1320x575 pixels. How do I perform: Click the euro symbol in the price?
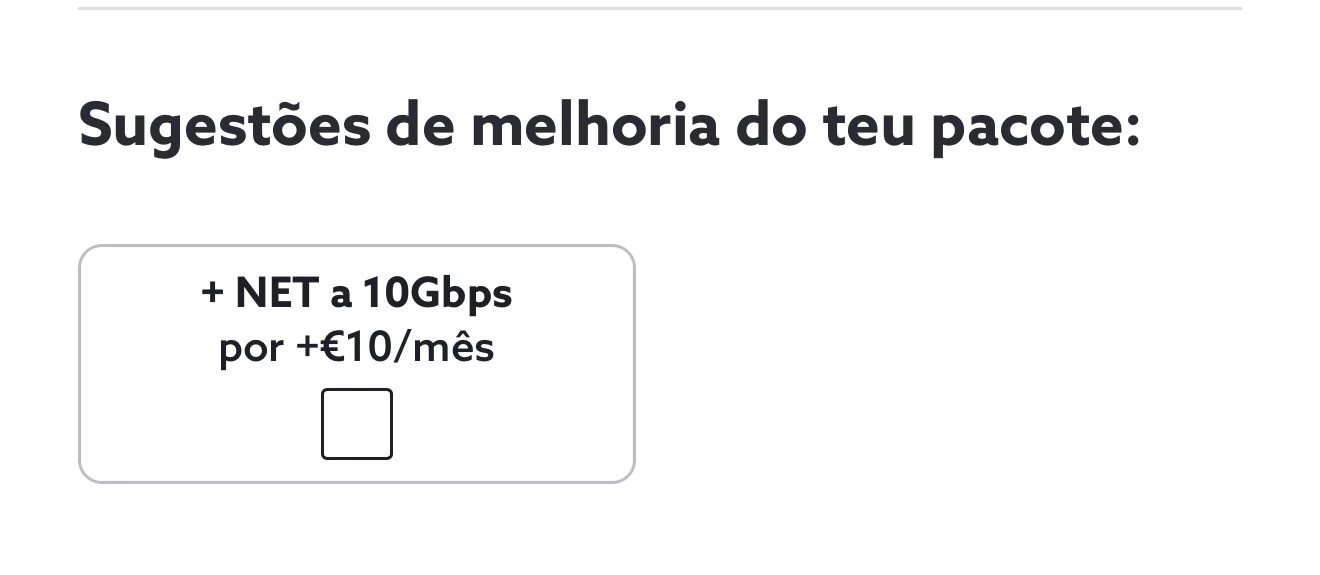pos(333,348)
